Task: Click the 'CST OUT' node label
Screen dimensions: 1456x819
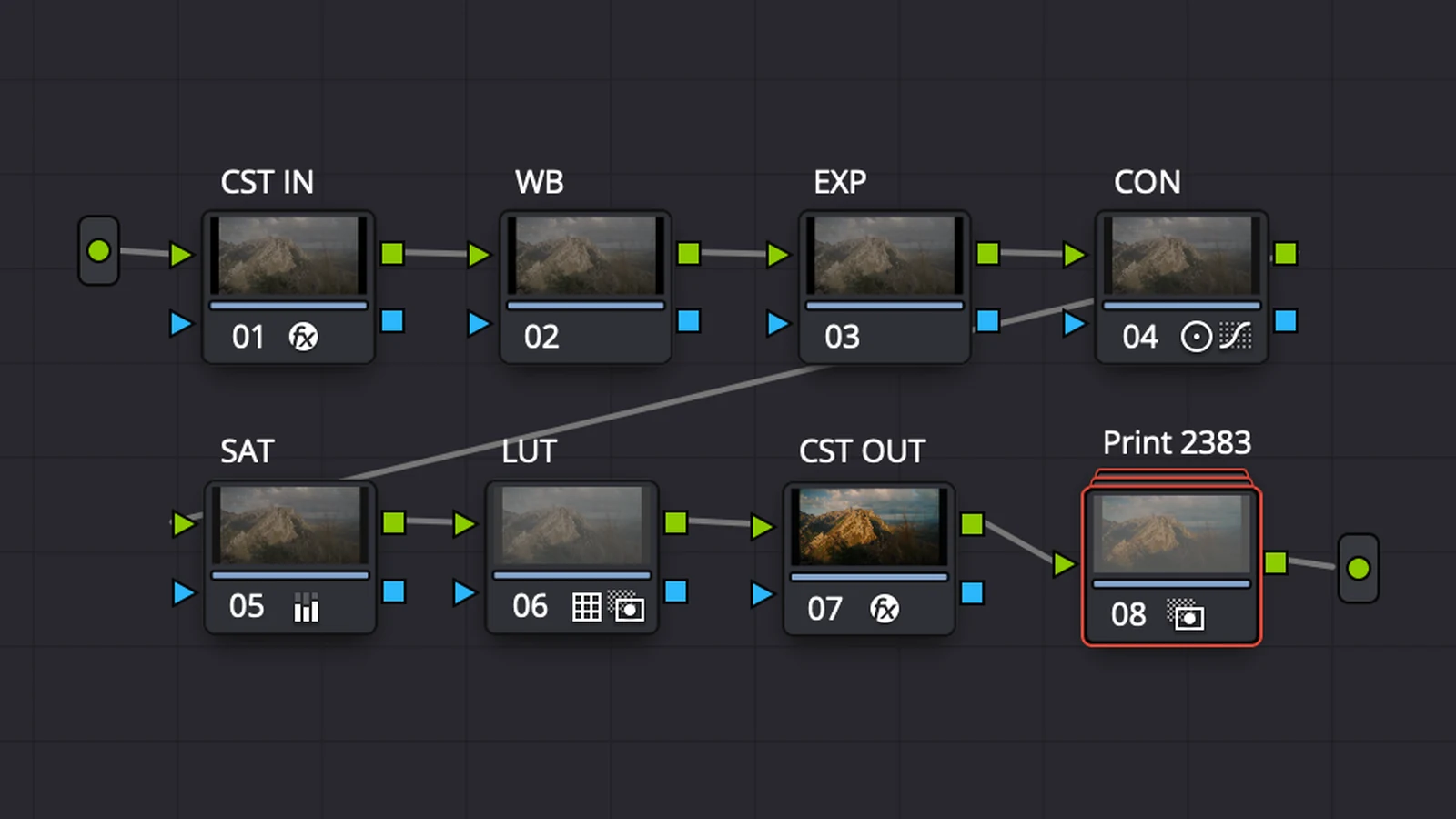Action: (x=862, y=451)
